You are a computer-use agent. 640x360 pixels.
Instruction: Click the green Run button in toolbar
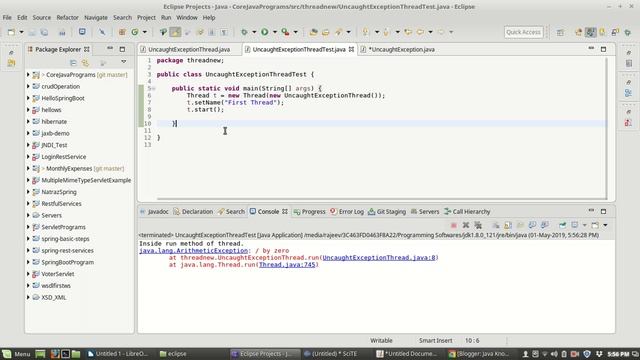[x=264, y=32]
